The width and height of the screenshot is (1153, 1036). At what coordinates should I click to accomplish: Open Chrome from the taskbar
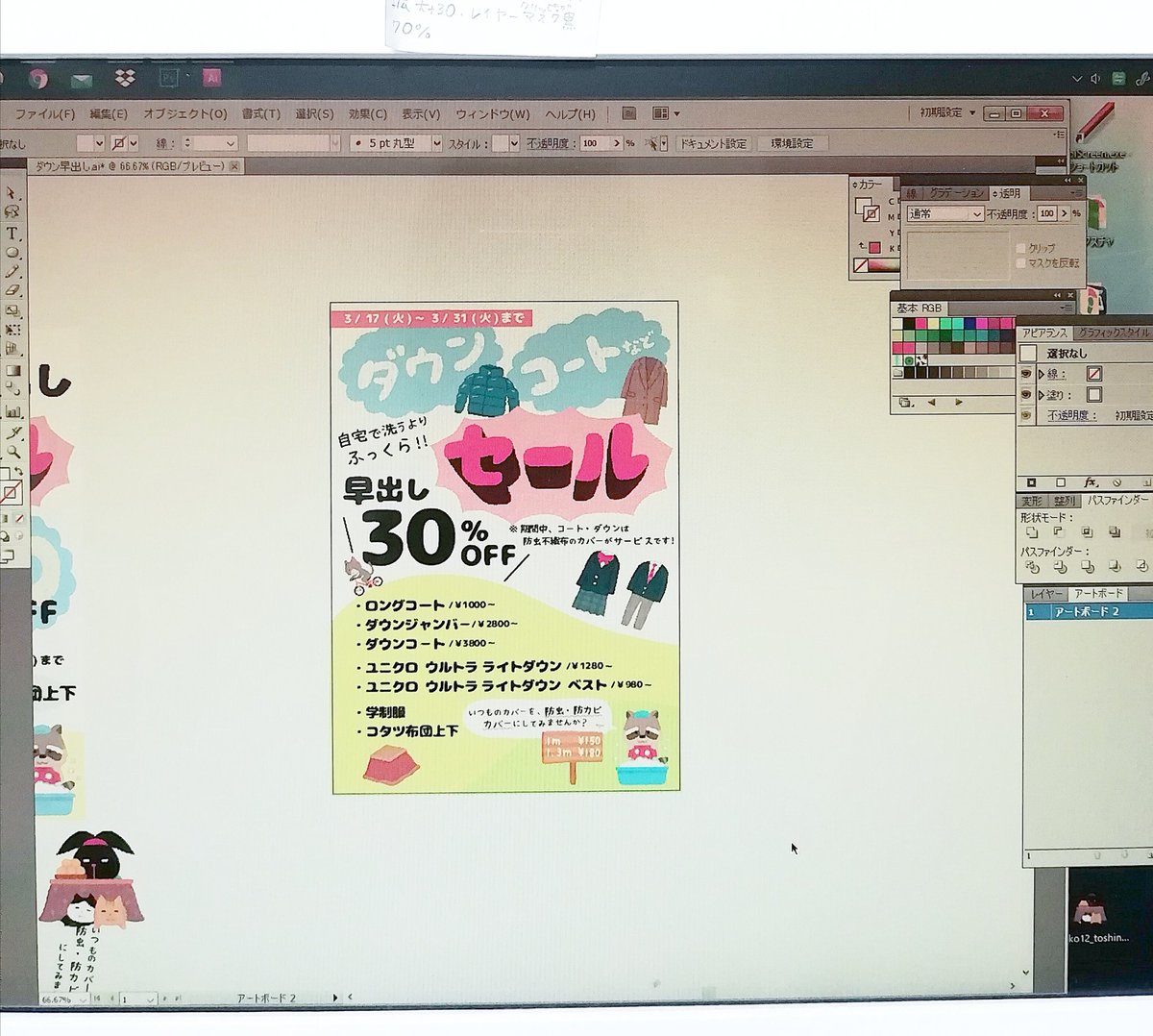37,79
